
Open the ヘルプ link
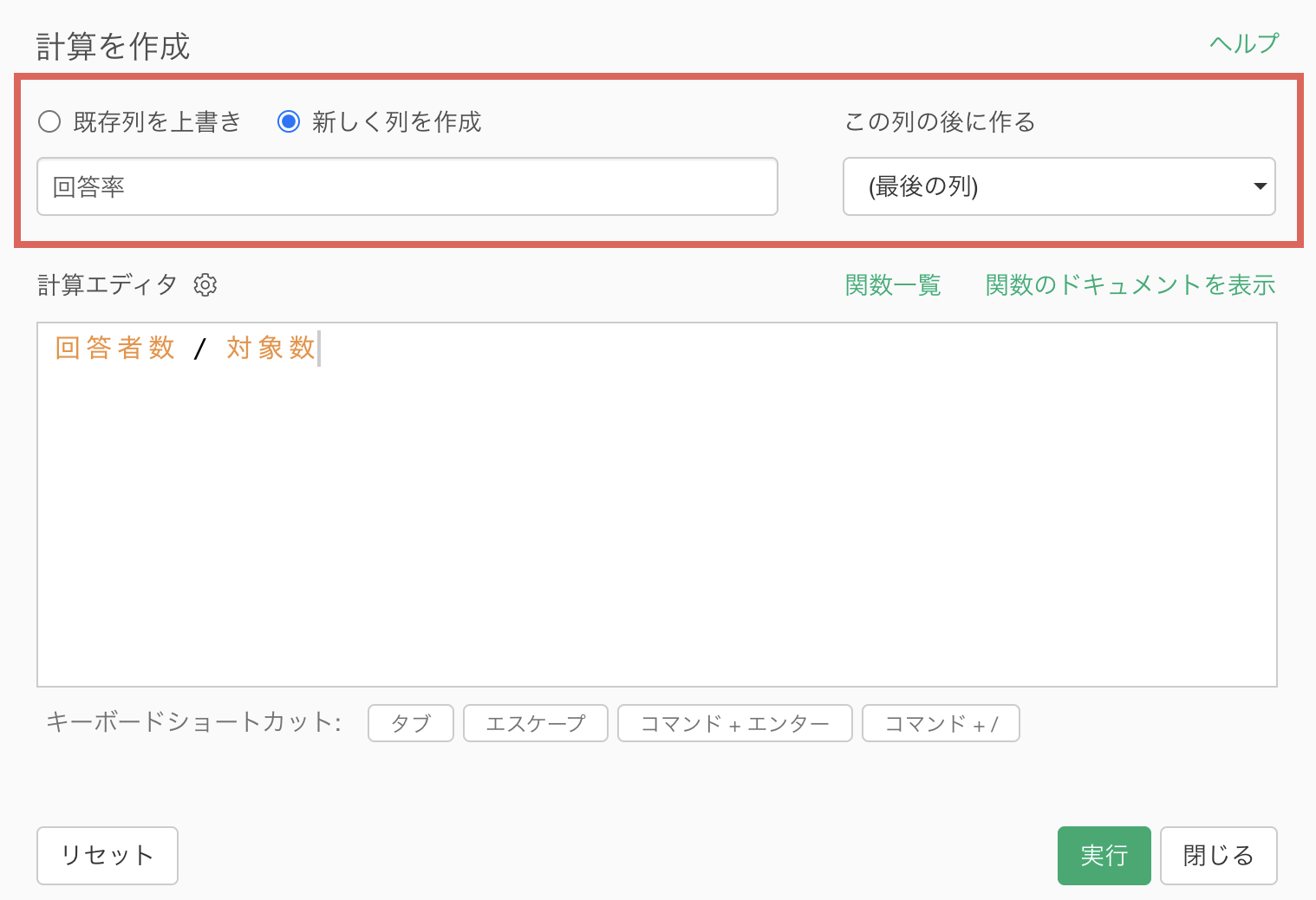point(1244,43)
